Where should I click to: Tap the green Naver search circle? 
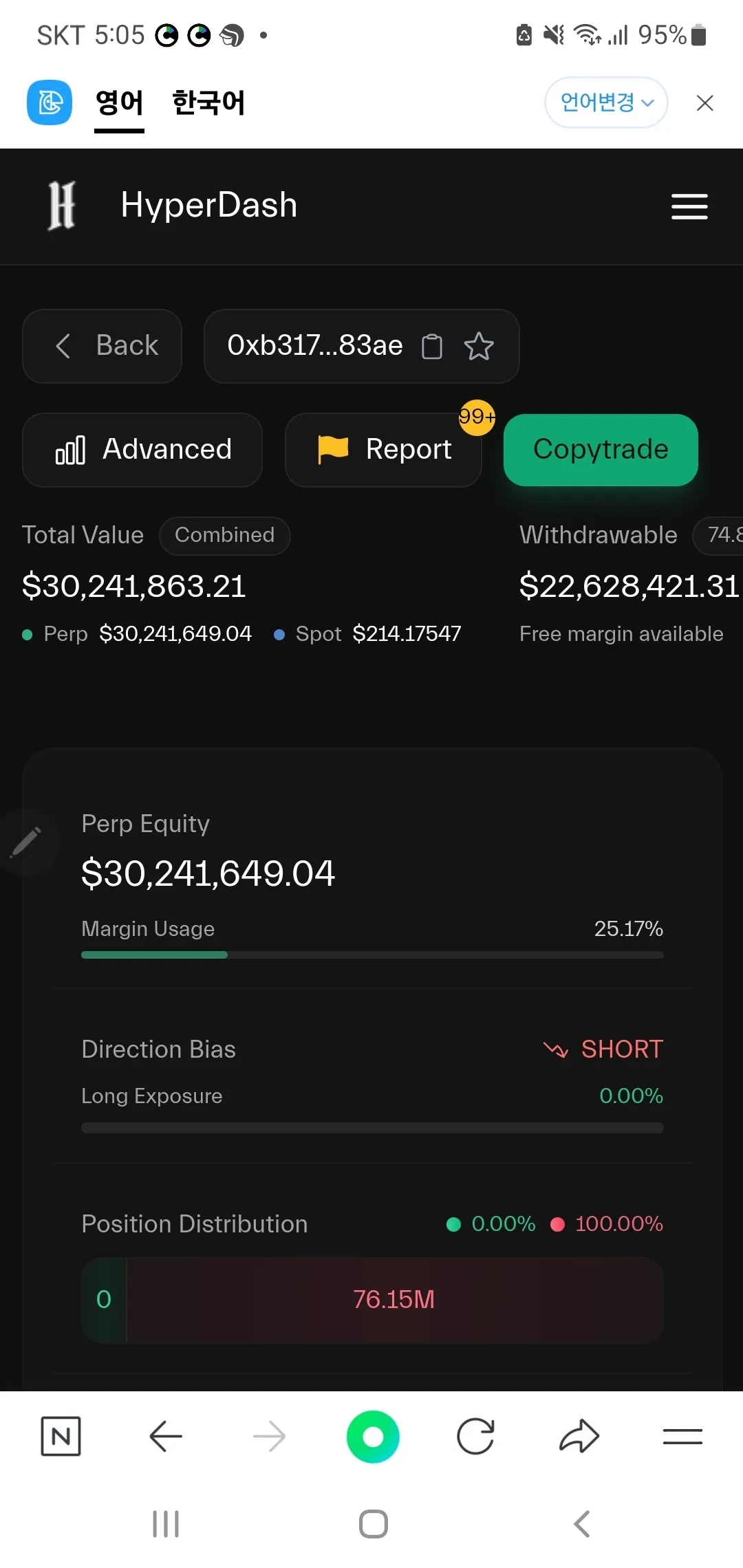[373, 1436]
